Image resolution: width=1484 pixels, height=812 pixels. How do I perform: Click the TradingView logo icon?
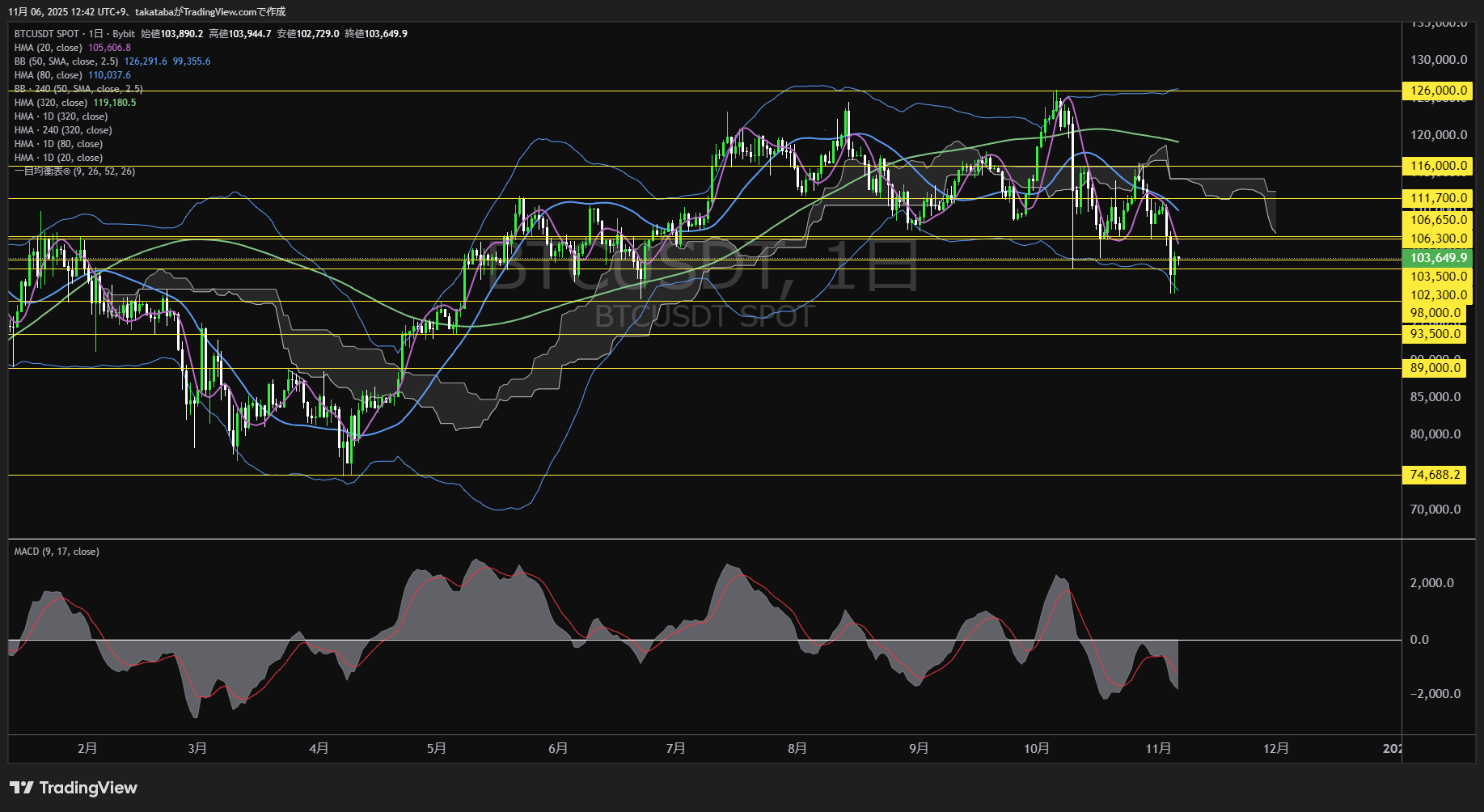point(22,788)
